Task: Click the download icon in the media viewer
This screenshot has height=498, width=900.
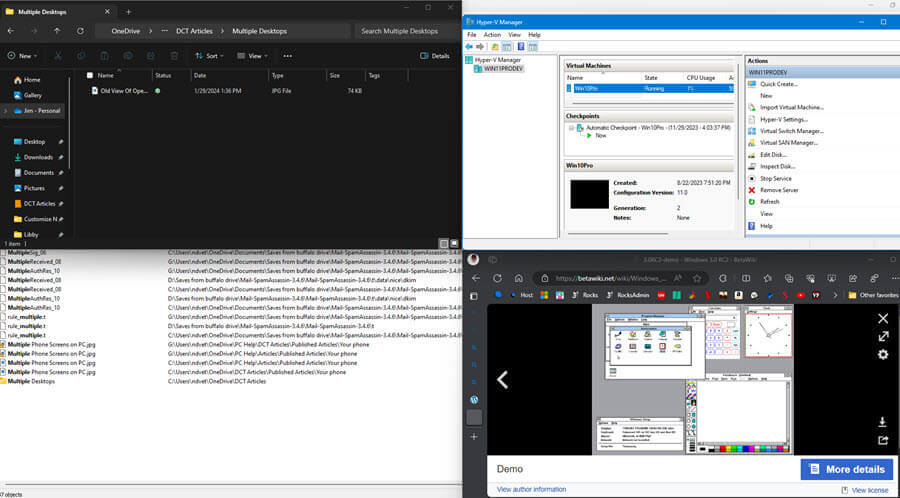Action: 883,422
